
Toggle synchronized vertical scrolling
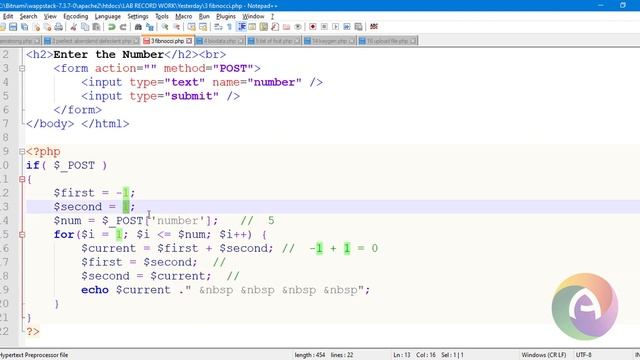[191, 27]
